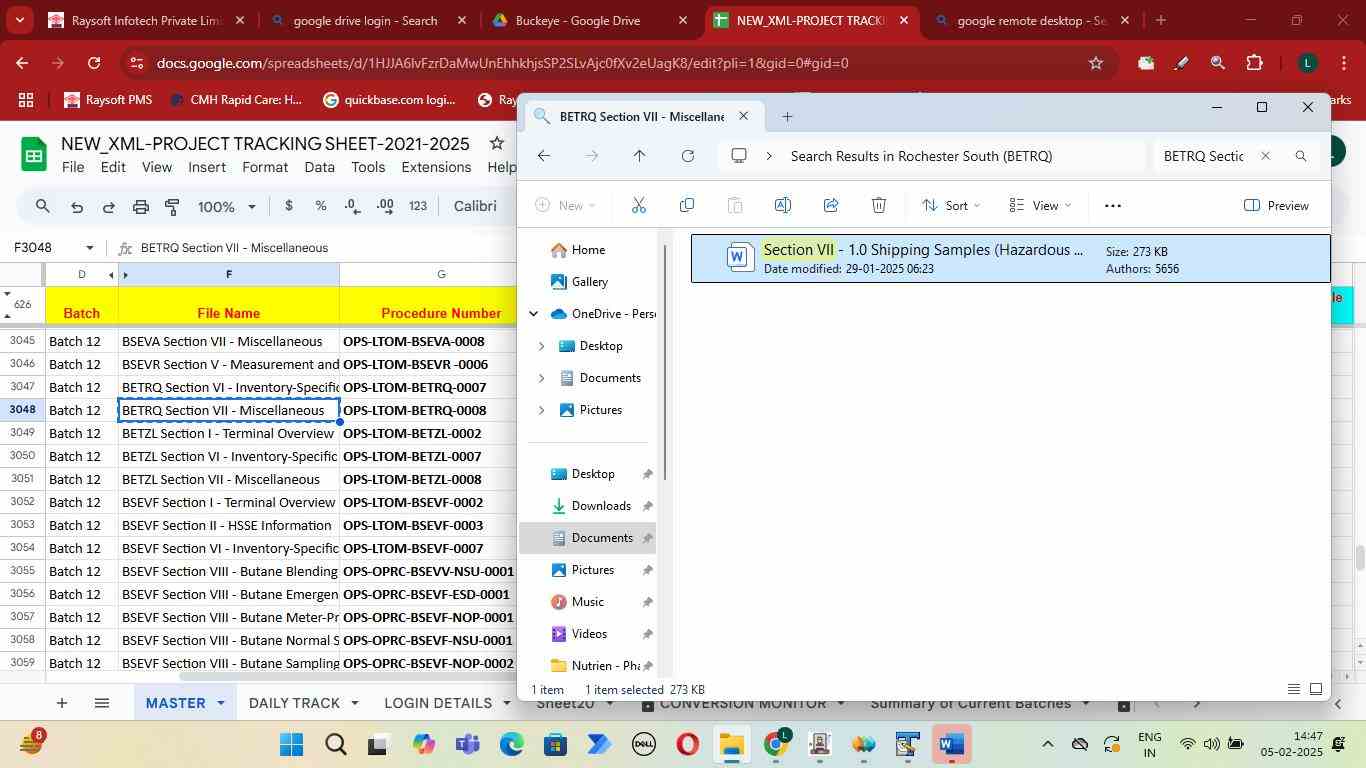
Task: Click the Cut icon in File Explorer toolbar
Action: click(638, 205)
